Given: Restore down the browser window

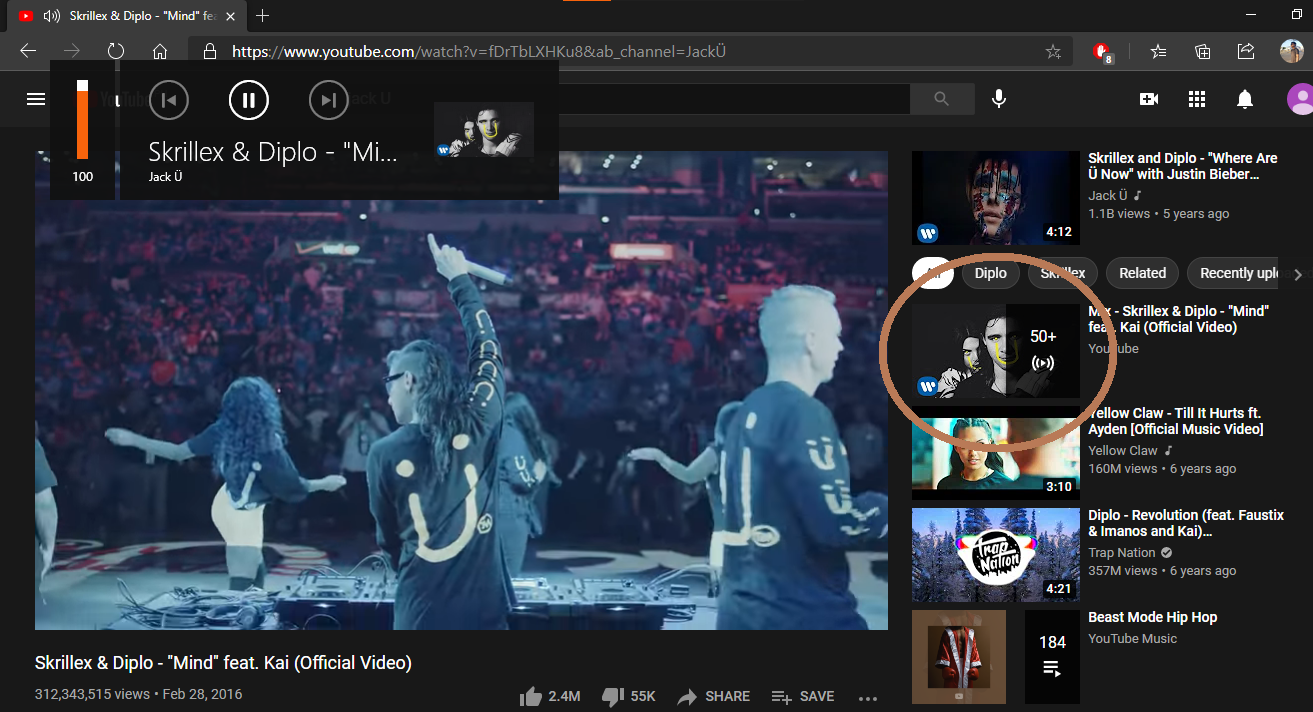Looking at the screenshot, I should pyautogui.click(x=1297, y=15).
